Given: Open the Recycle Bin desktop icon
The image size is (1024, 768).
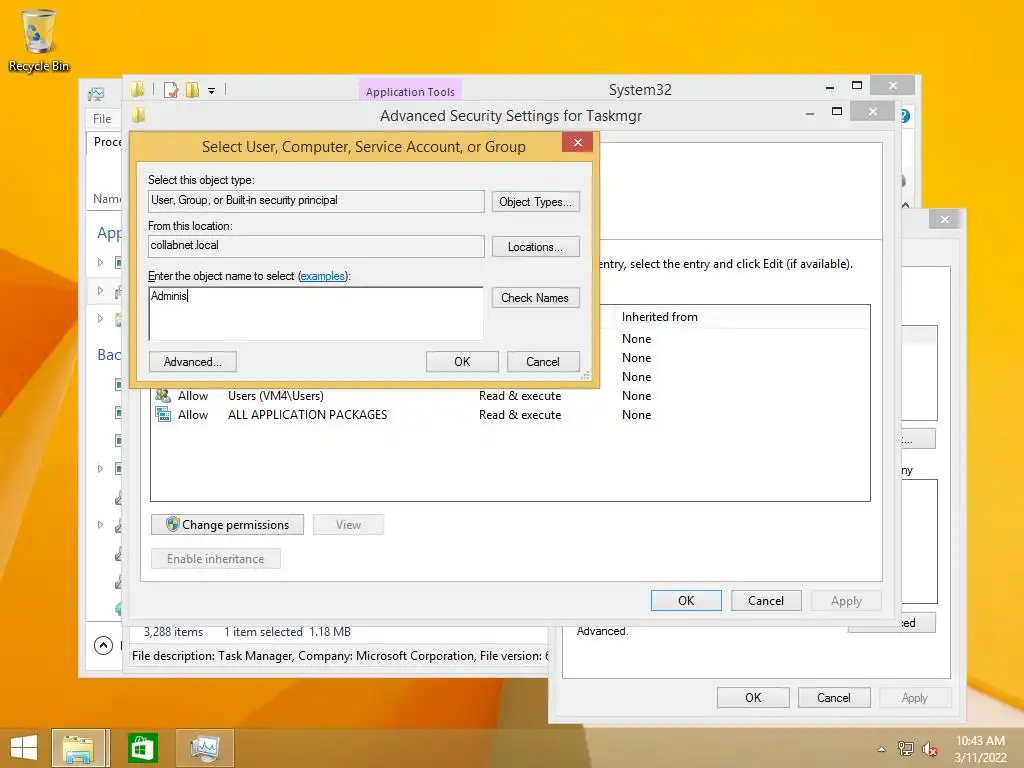Looking at the screenshot, I should (39, 40).
